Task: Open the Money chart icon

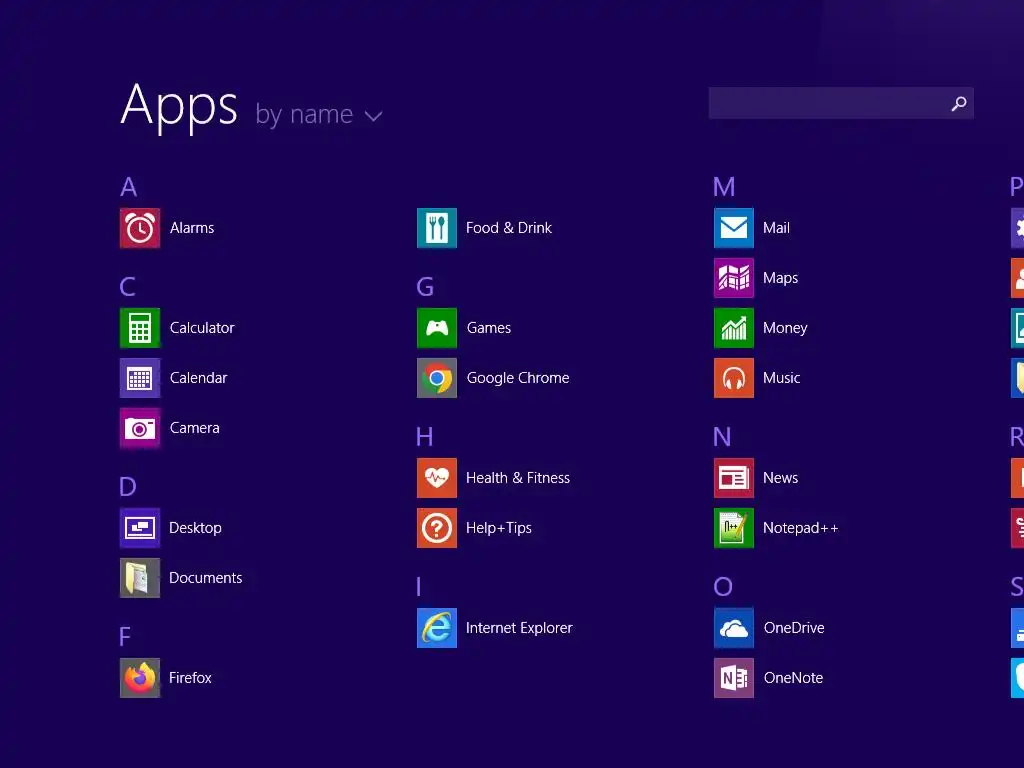Action: tap(733, 328)
